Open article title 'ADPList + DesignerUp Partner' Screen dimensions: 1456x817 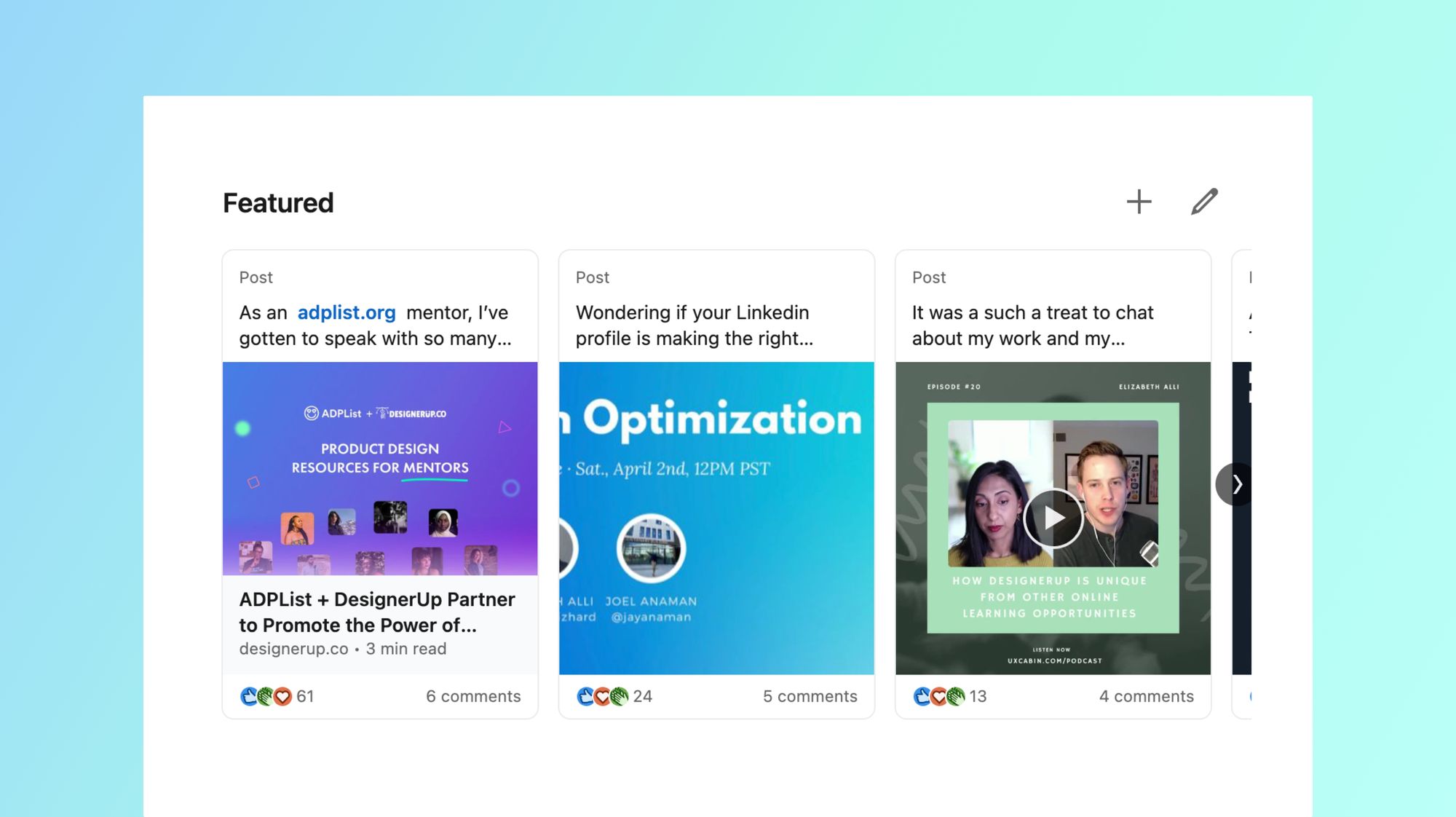377,612
